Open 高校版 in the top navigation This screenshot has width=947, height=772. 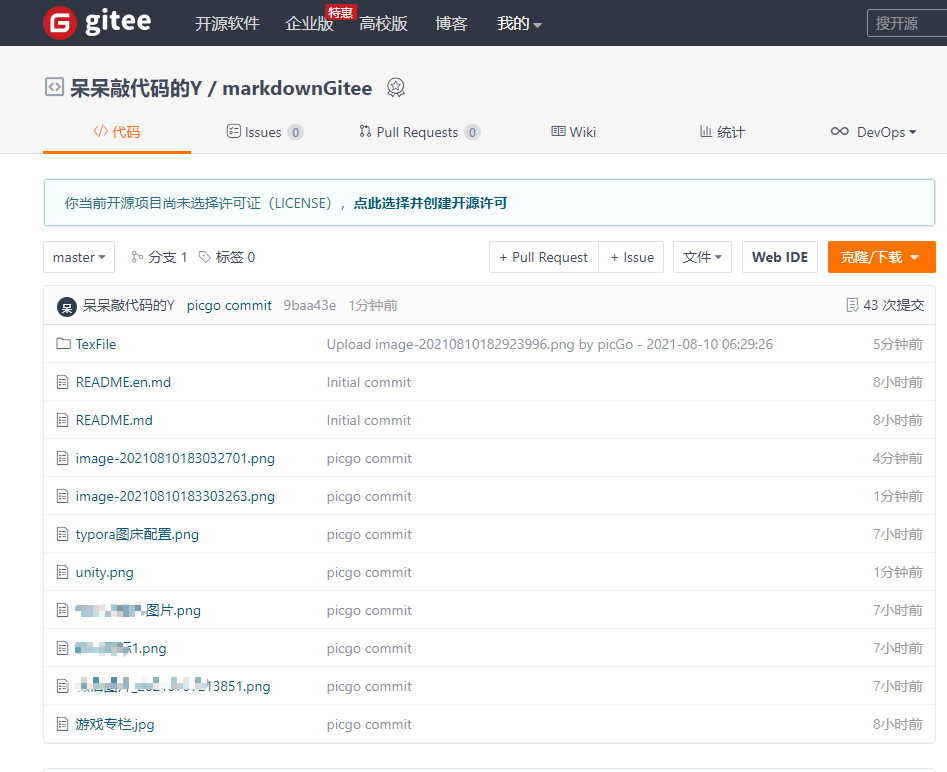[384, 24]
